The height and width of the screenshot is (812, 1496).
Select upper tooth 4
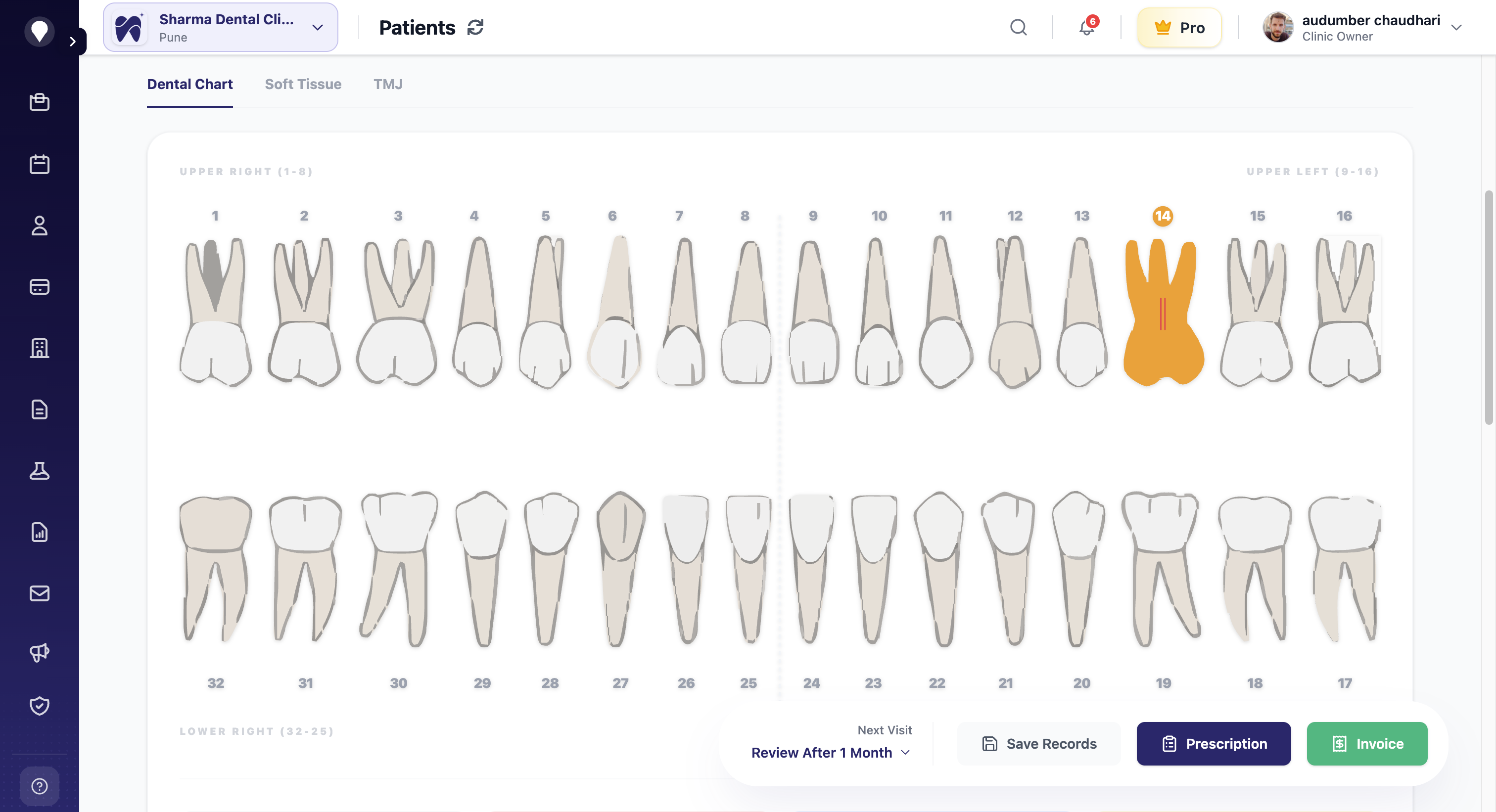pyautogui.click(x=477, y=312)
